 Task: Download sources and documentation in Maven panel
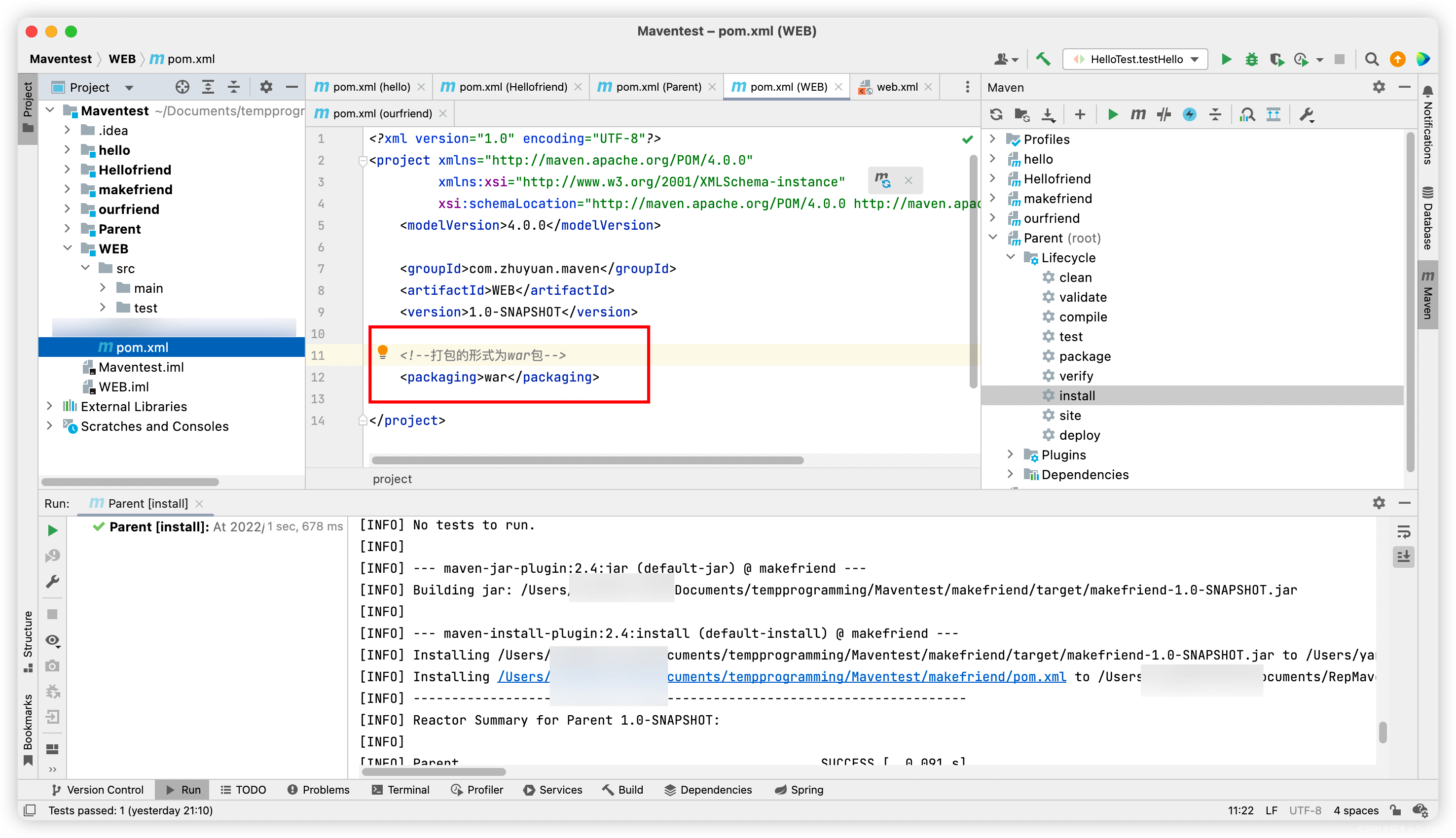(1048, 114)
